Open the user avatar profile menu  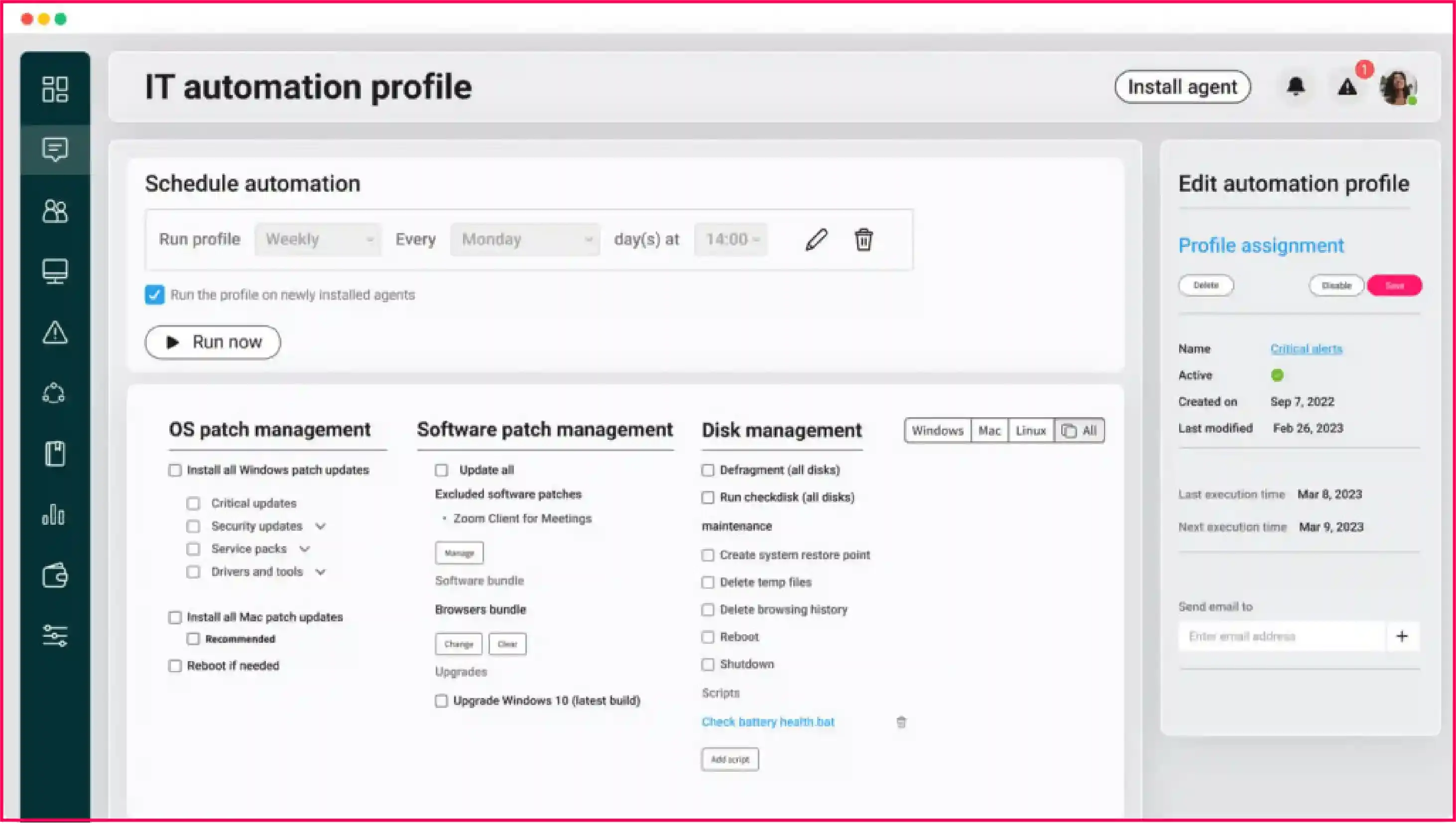pos(1397,87)
